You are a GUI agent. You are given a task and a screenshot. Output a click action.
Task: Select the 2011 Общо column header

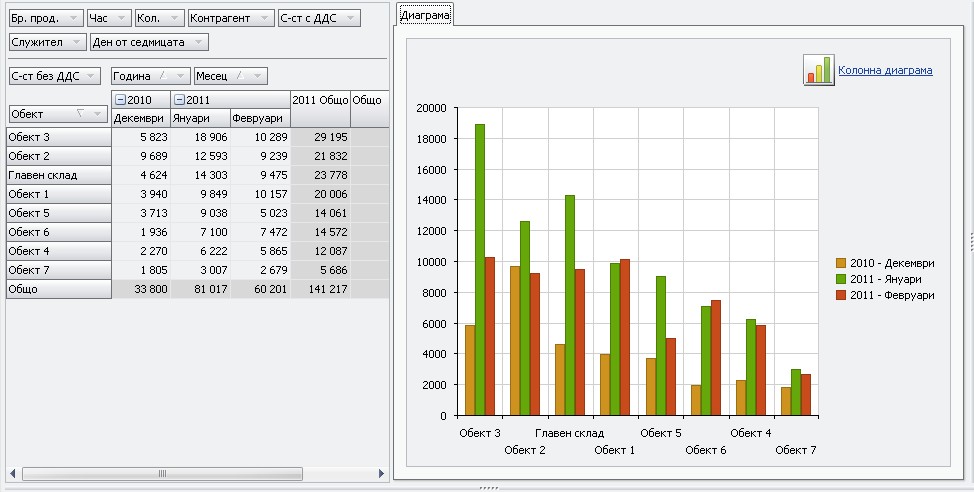click(321, 109)
